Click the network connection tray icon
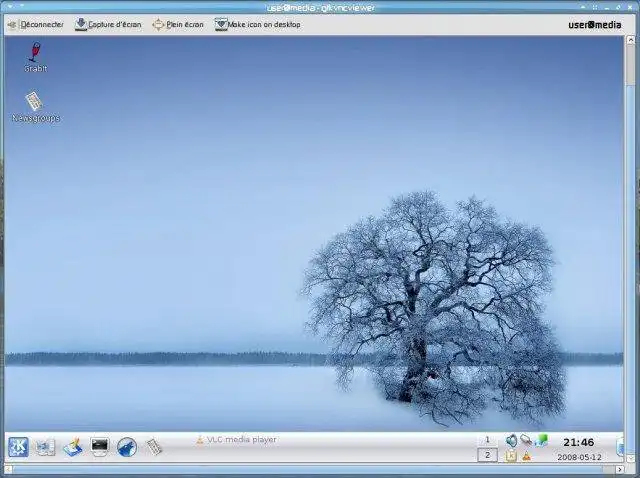 click(x=526, y=440)
